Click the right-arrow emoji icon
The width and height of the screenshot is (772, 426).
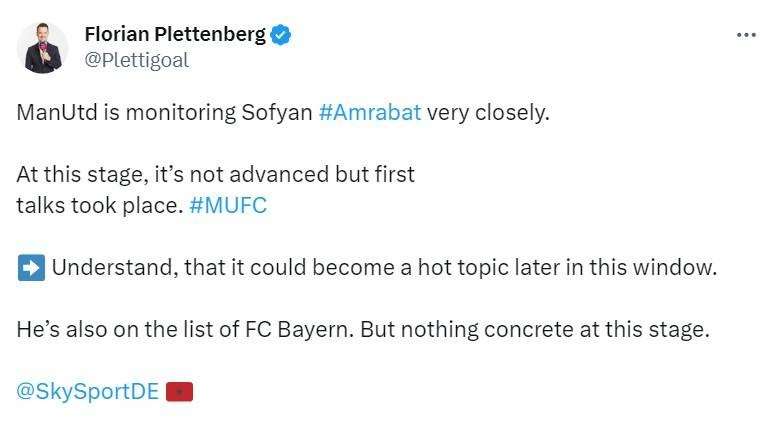coord(30,268)
